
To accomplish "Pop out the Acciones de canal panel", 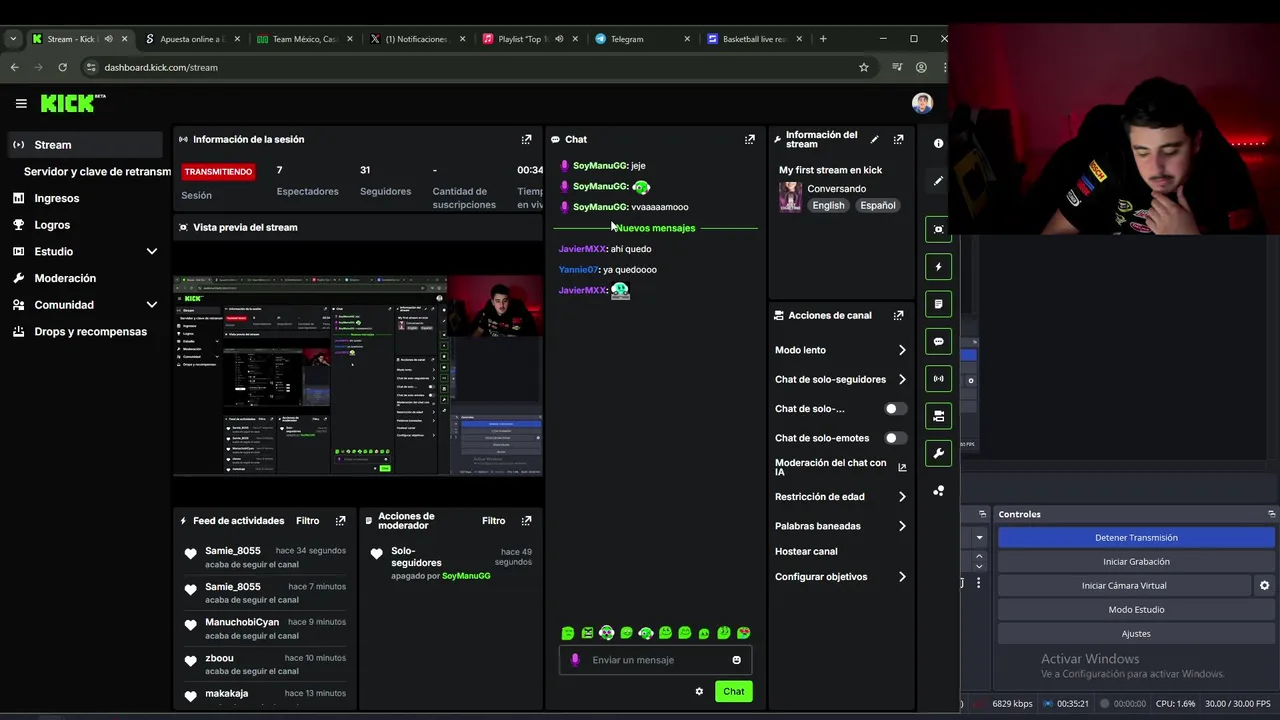I will (898, 316).
